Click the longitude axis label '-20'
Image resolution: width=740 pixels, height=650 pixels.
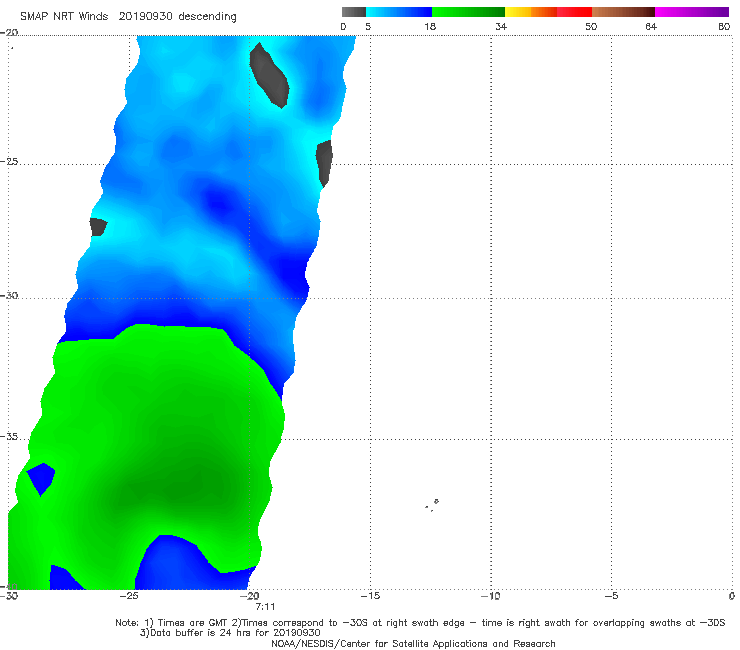[x=250, y=596]
